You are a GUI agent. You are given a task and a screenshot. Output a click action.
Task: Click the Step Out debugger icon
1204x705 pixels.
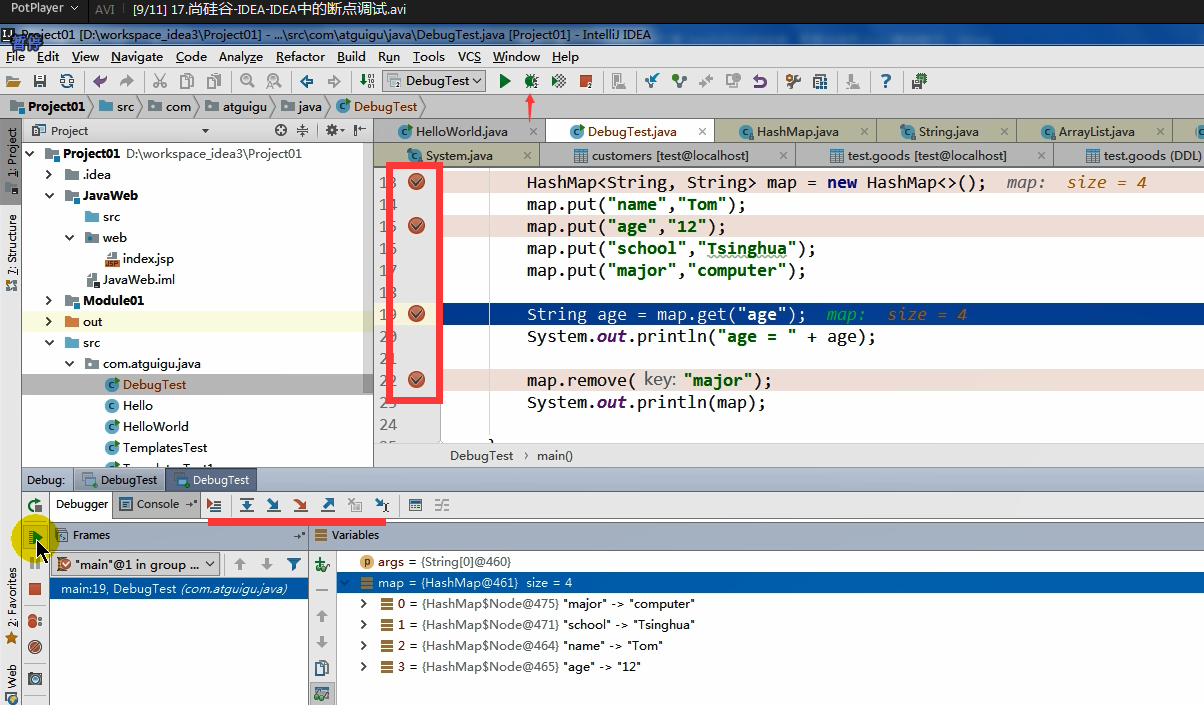point(327,505)
